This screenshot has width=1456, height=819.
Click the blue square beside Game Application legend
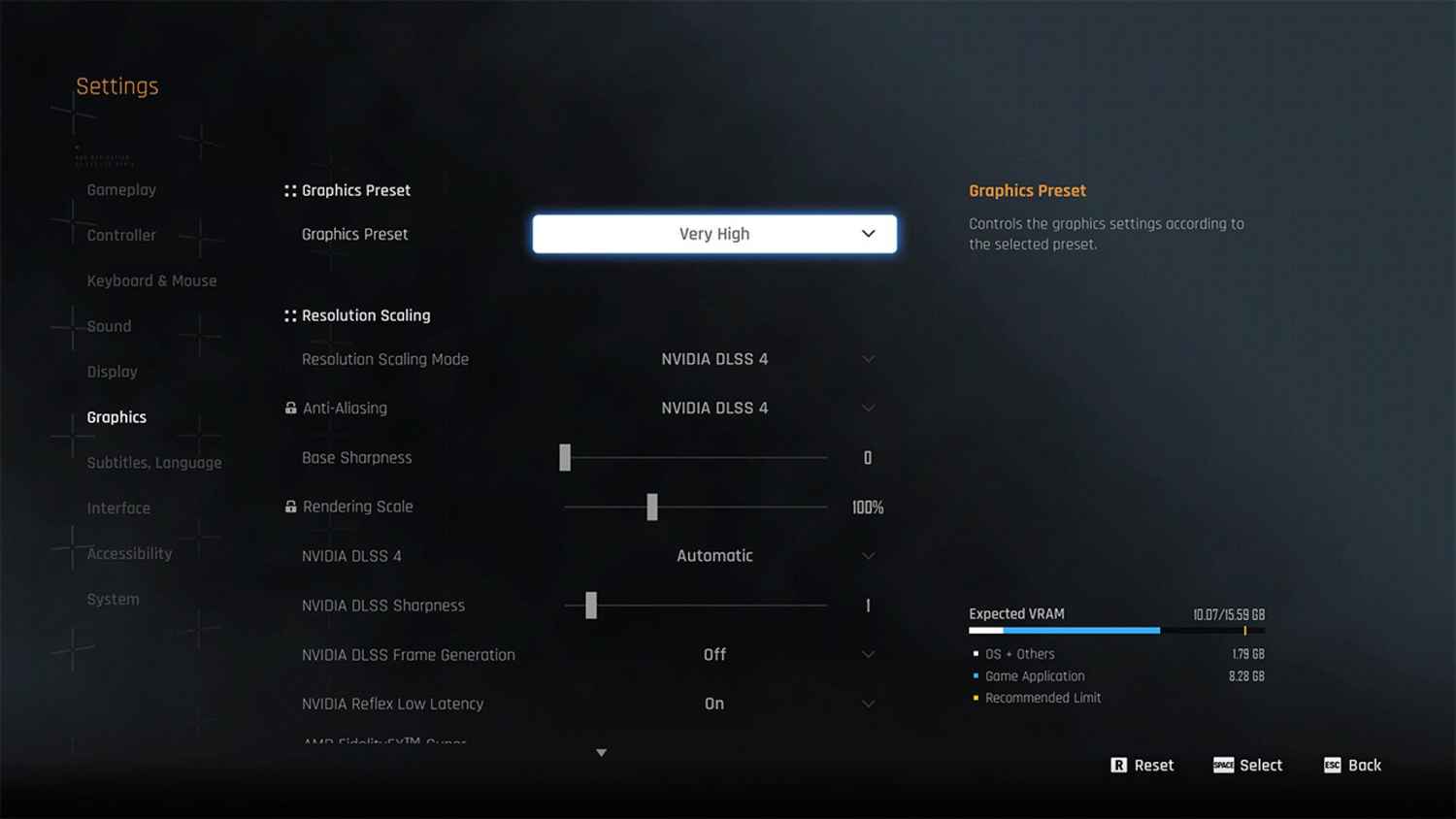pos(974,675)
